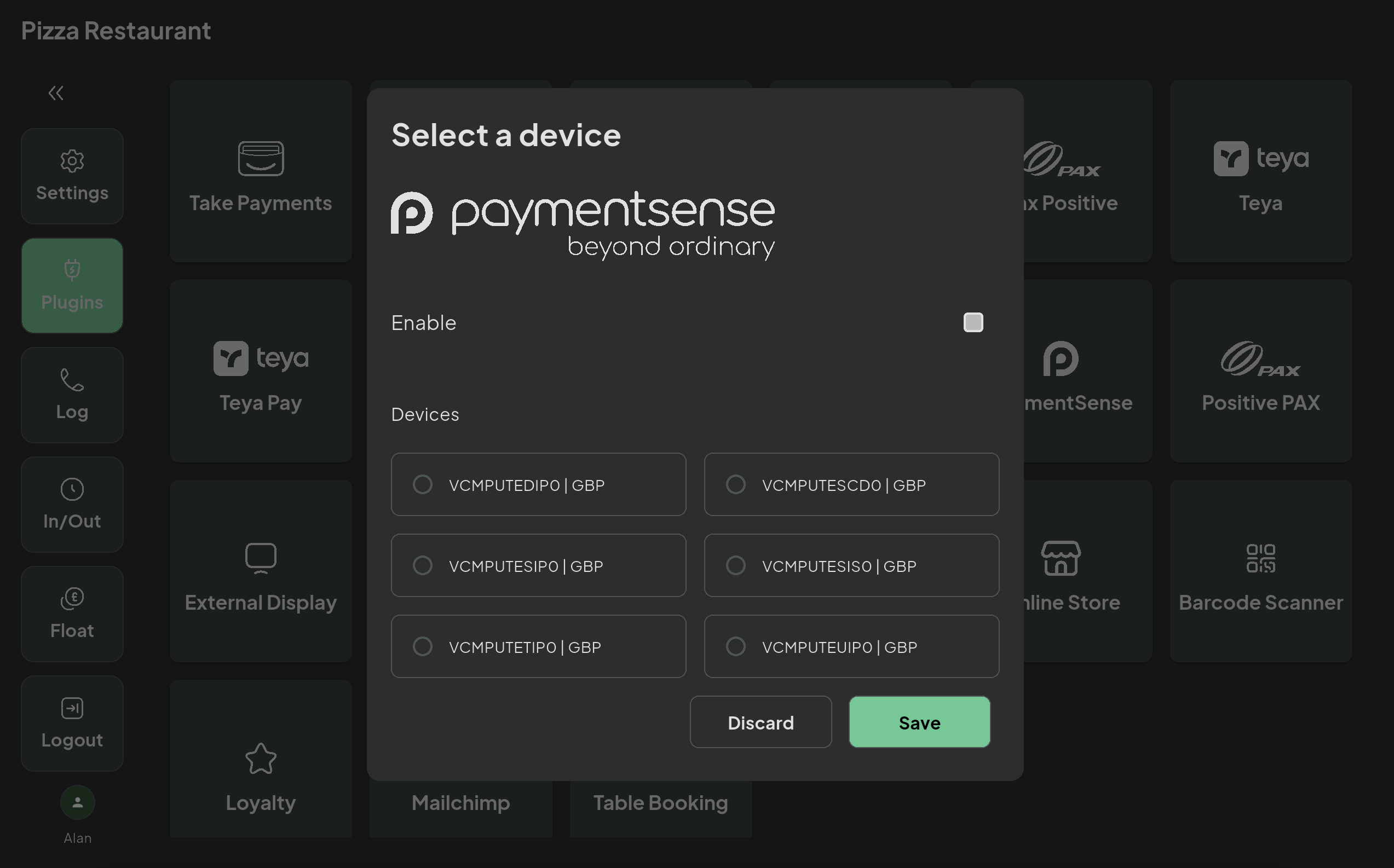Image resolution: width=1394 pixels, height=868 pixels.
Task: Collapse the sidebar with the double chevron
Action: click(x=56, y=93)
